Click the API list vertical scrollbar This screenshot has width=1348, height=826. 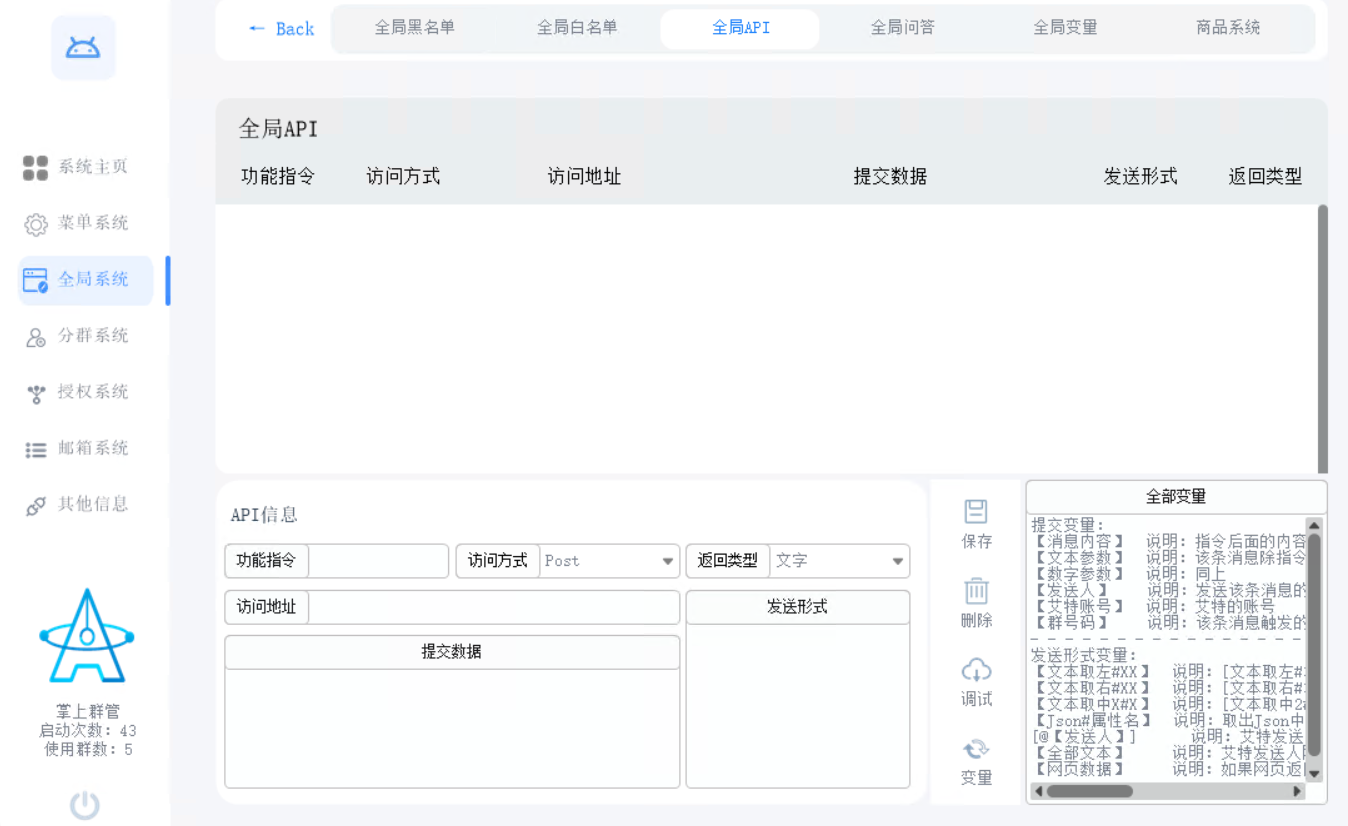[1323, 339]
